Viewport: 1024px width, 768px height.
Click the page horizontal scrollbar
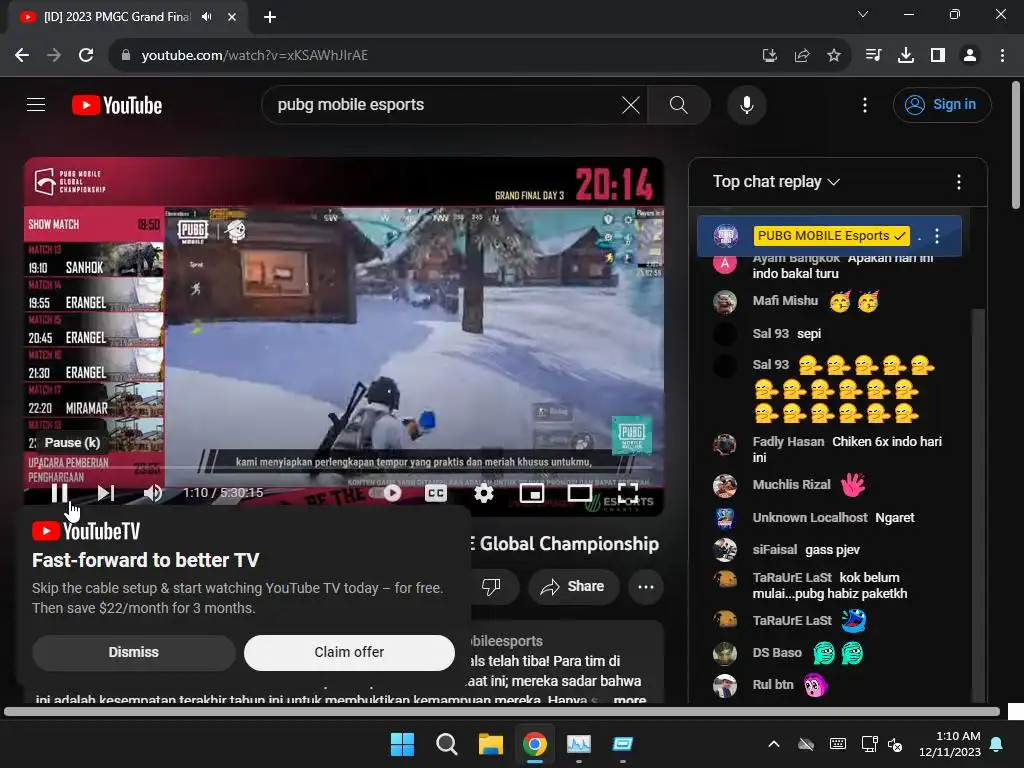[502, 711]
